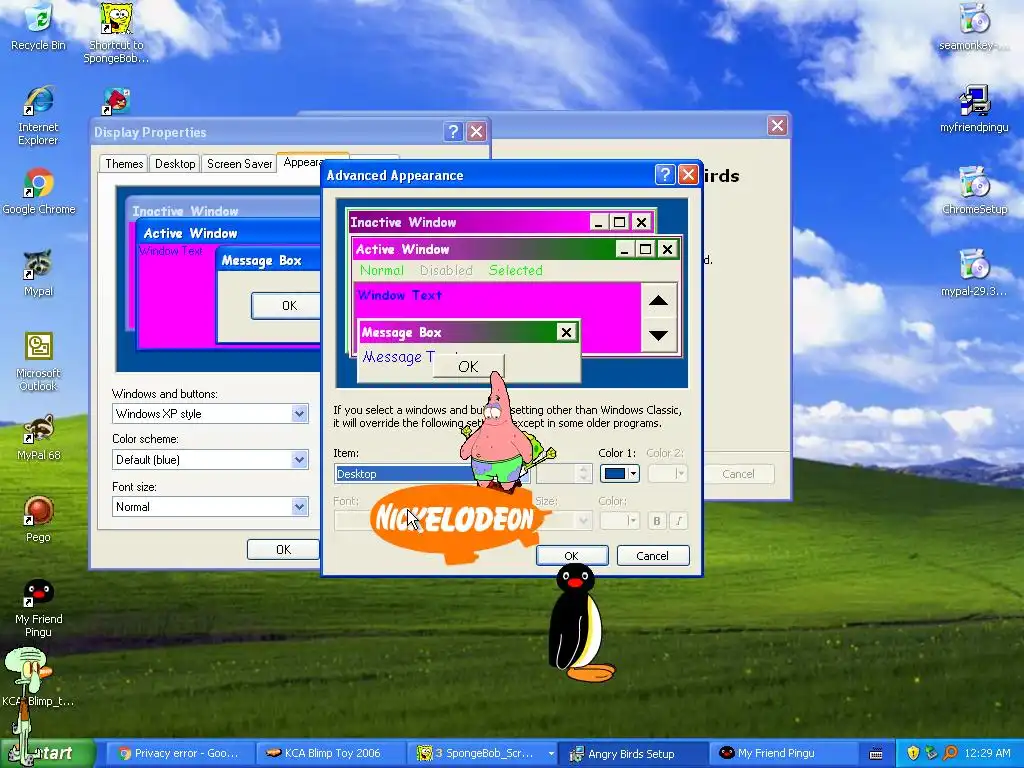Viewport: 1024px width, 768px height.
Task: Click OK in Advanced Appearance dialog
Action: pyautogui.click(x=571, y=556)
